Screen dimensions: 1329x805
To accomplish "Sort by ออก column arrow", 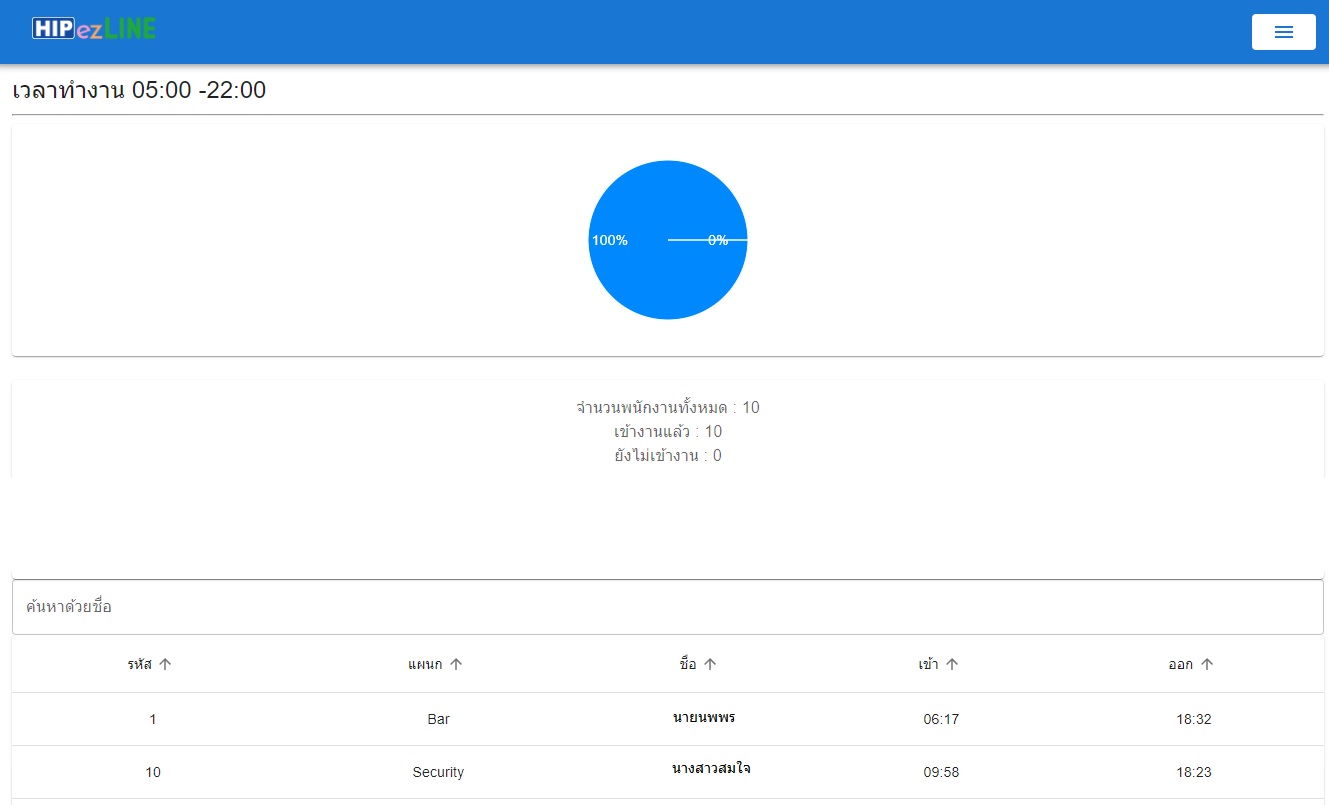I will click(1207, 664).
